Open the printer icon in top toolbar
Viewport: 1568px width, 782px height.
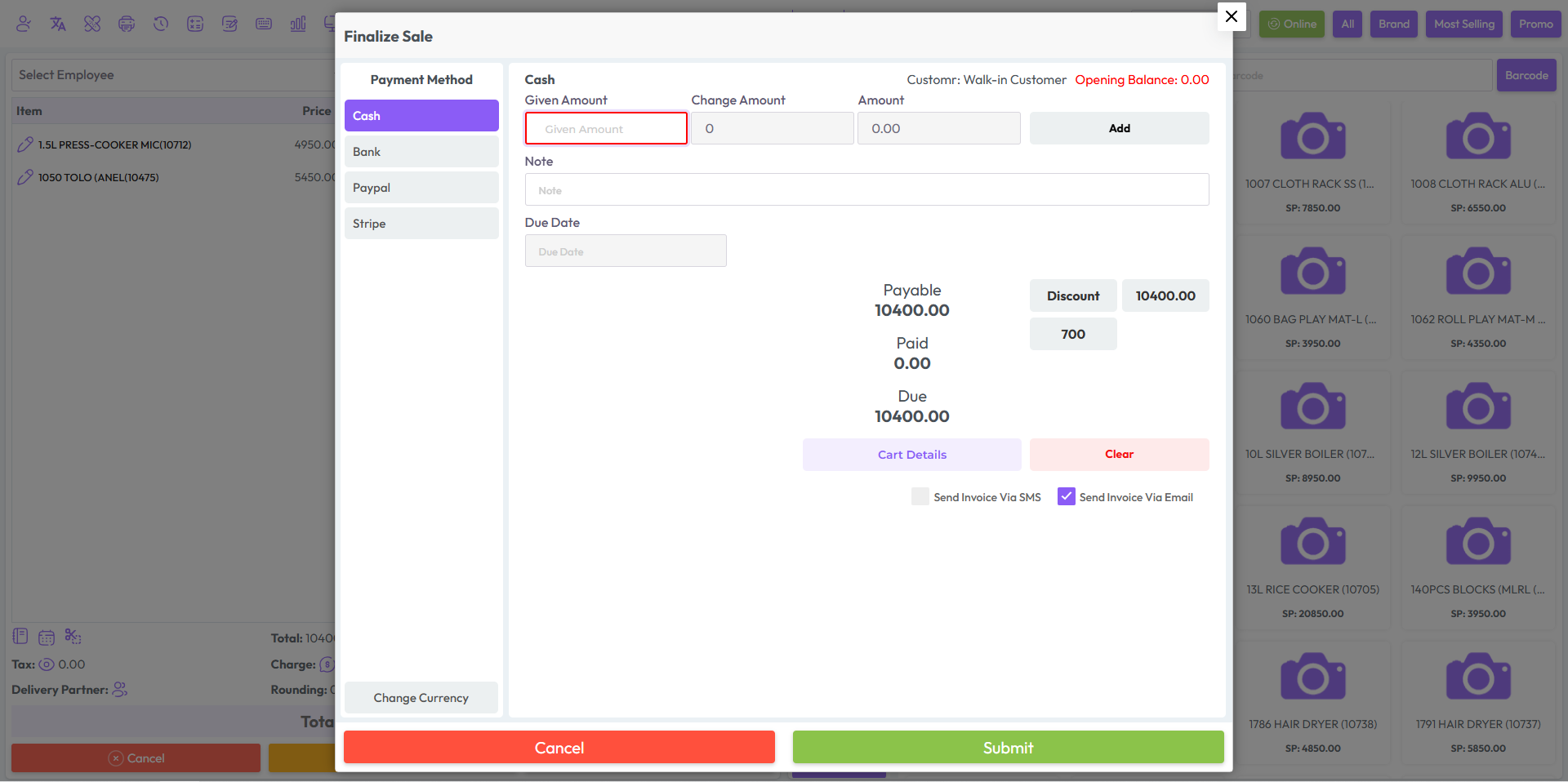click(x=127, y=24)
